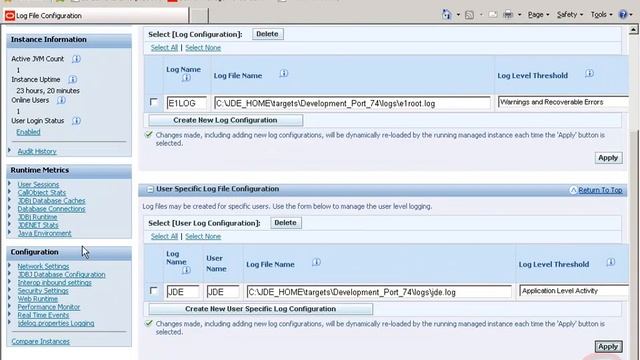Click Delete for User Log Configuration
The width and height of the screenshot is (640, 360).
pyautogui.click(x=285, y=222)
